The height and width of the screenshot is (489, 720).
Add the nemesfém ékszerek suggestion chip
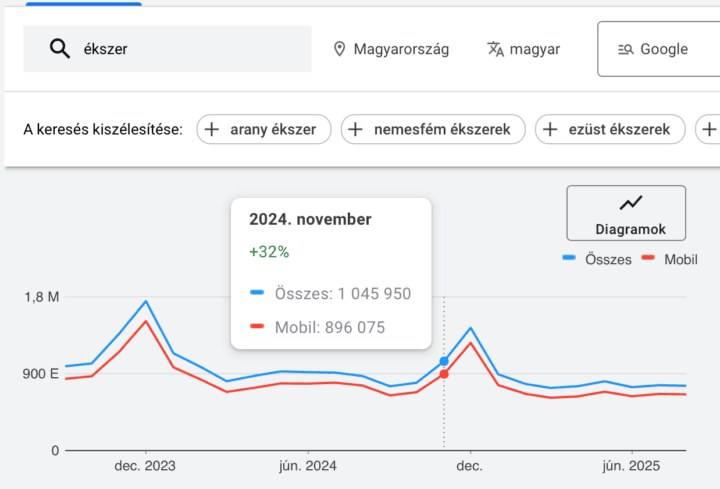tap(433, 129)
